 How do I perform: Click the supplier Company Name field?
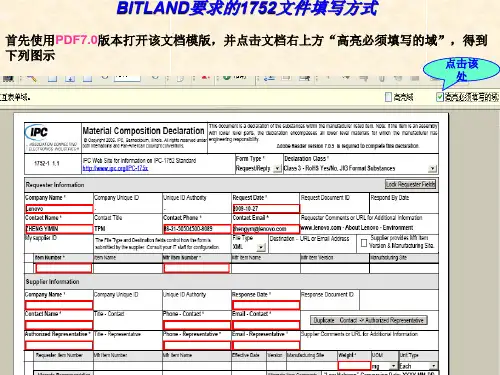point(59,305)
